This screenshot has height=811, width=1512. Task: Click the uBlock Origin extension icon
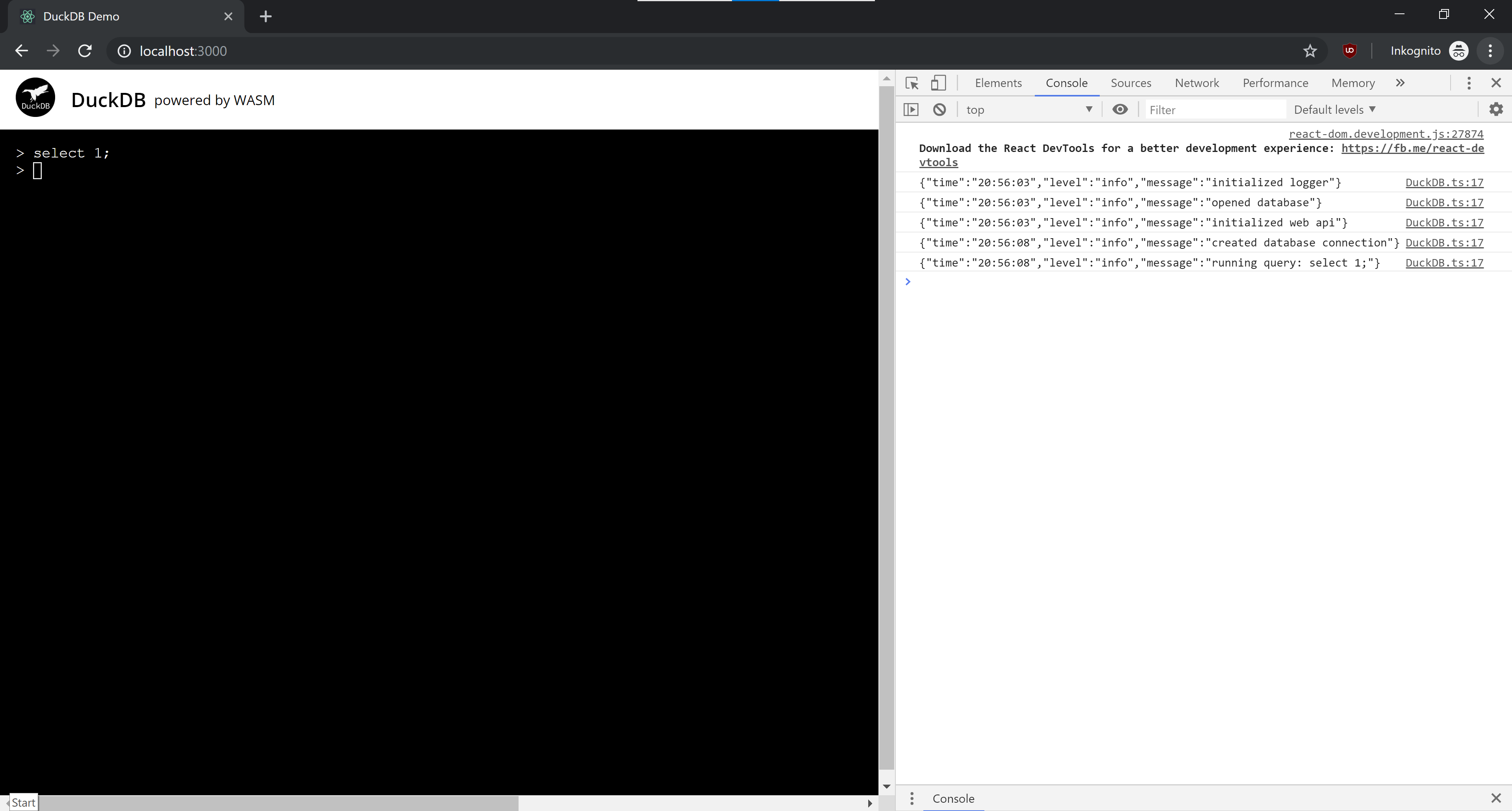1349,51
